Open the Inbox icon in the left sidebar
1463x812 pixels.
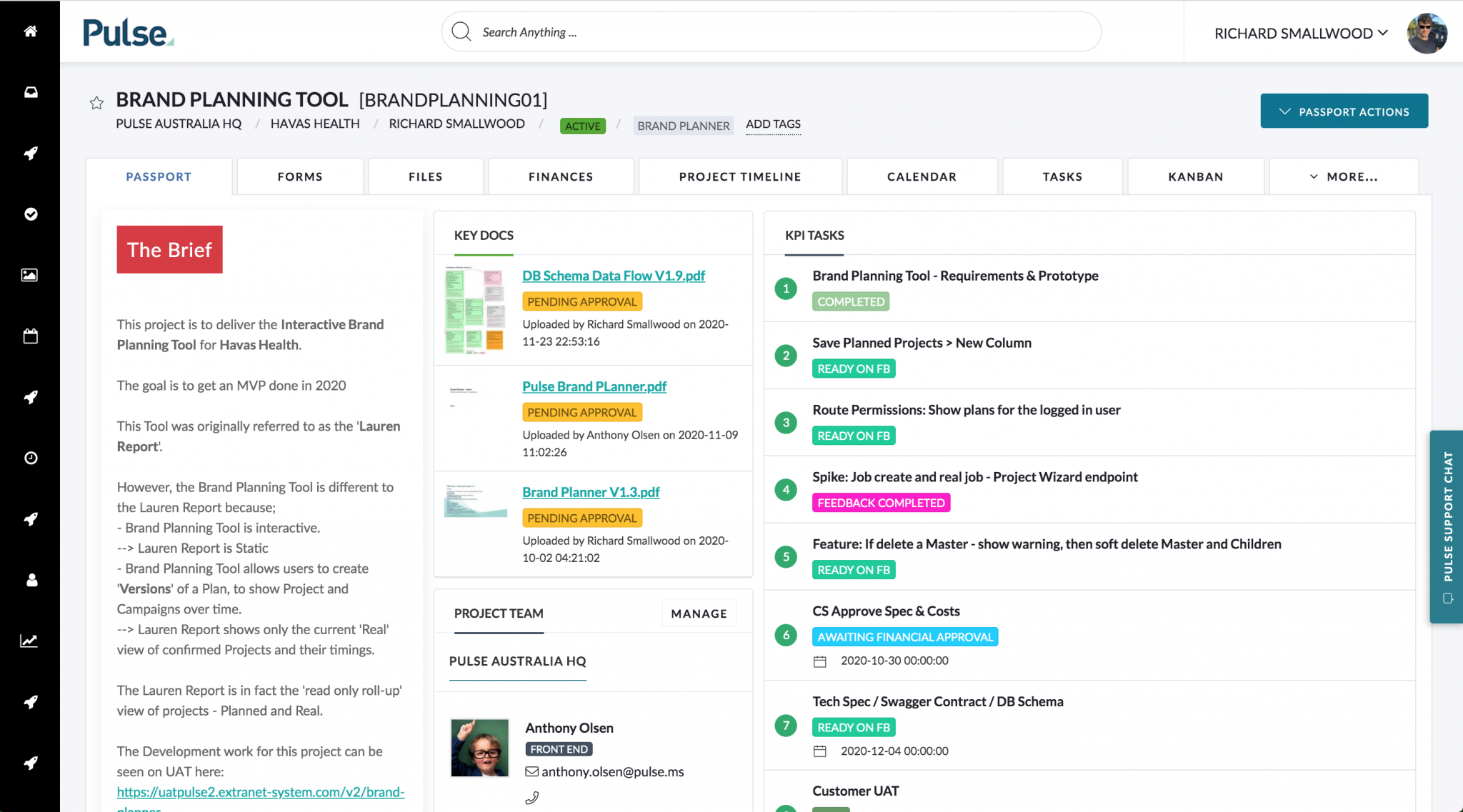click(x=30, y=92)
